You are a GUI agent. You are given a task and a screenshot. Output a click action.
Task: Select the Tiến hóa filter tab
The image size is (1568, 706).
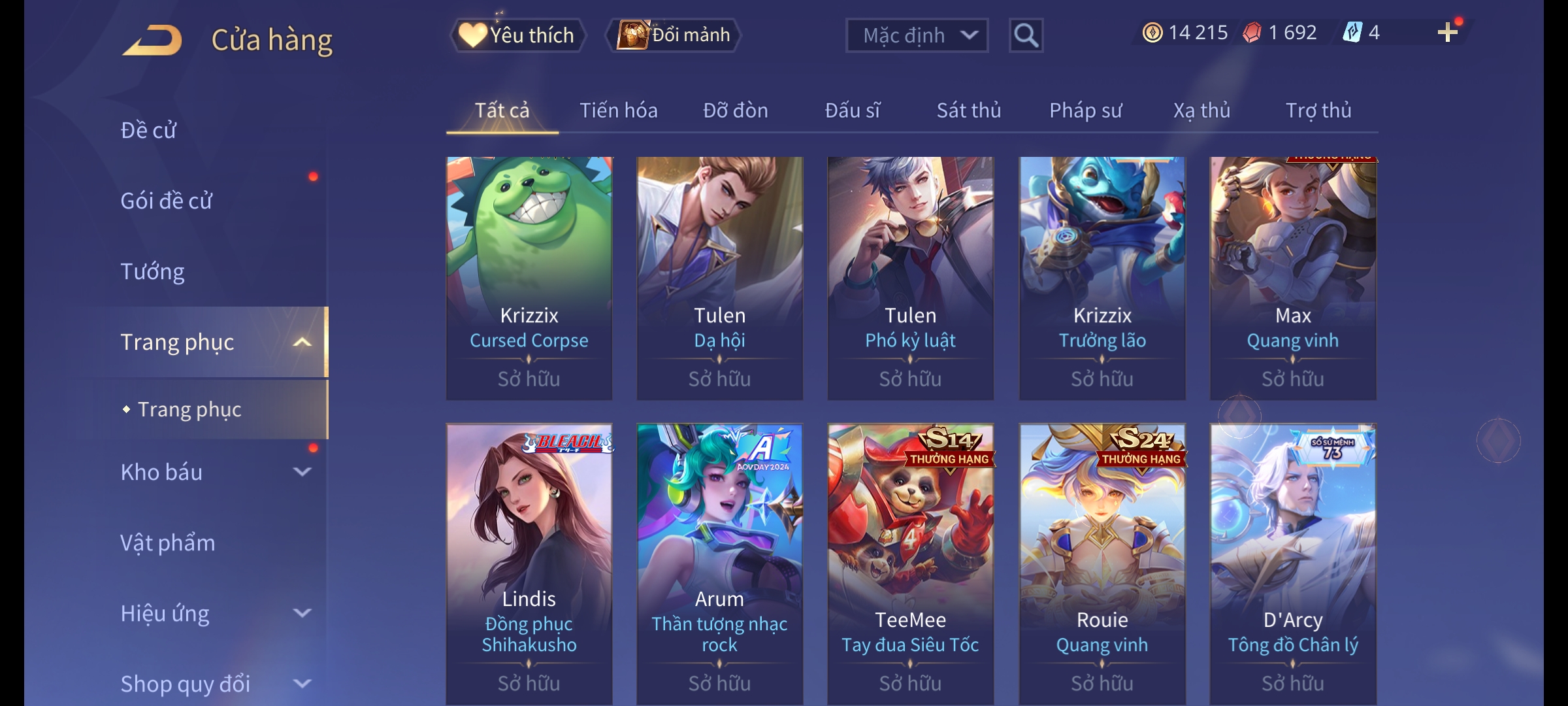pyautogui.click(x=618, y=110)
